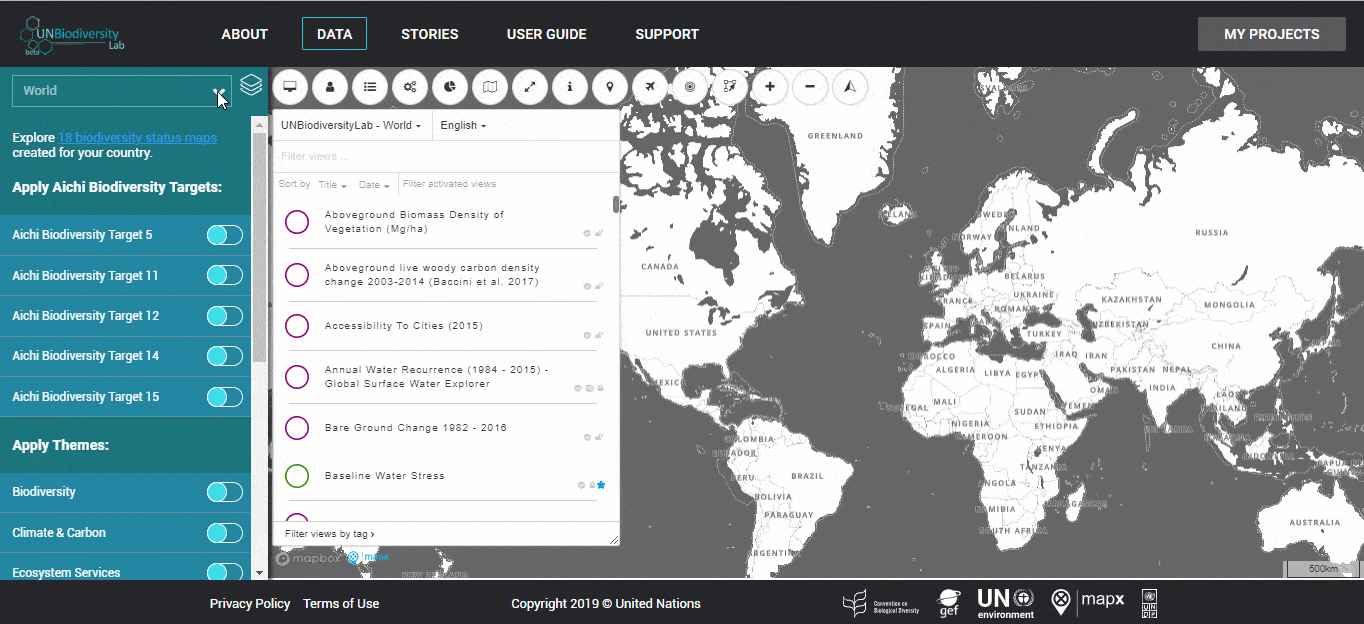The image size is (1364, 624).
Task: Toggle Aichi Biodiversity Target 5 switch
Action: point(225,235)
